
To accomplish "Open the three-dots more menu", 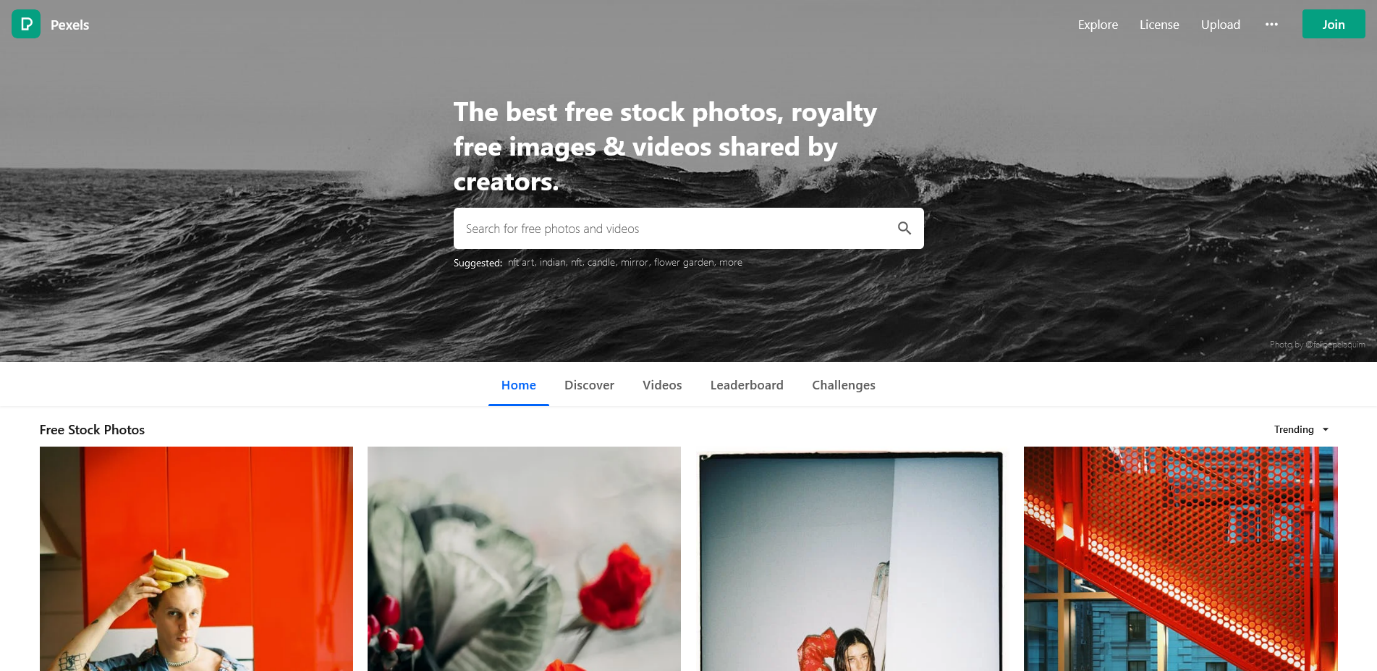I will [x=1271, y=24].
